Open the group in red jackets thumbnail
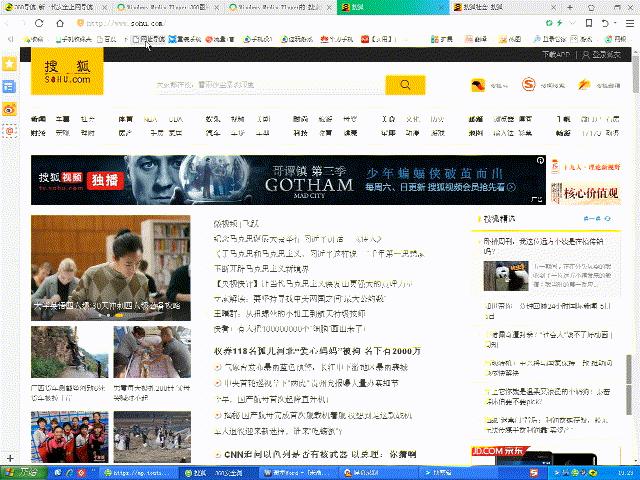Screen dimensions: 640x480 [69, 437]
